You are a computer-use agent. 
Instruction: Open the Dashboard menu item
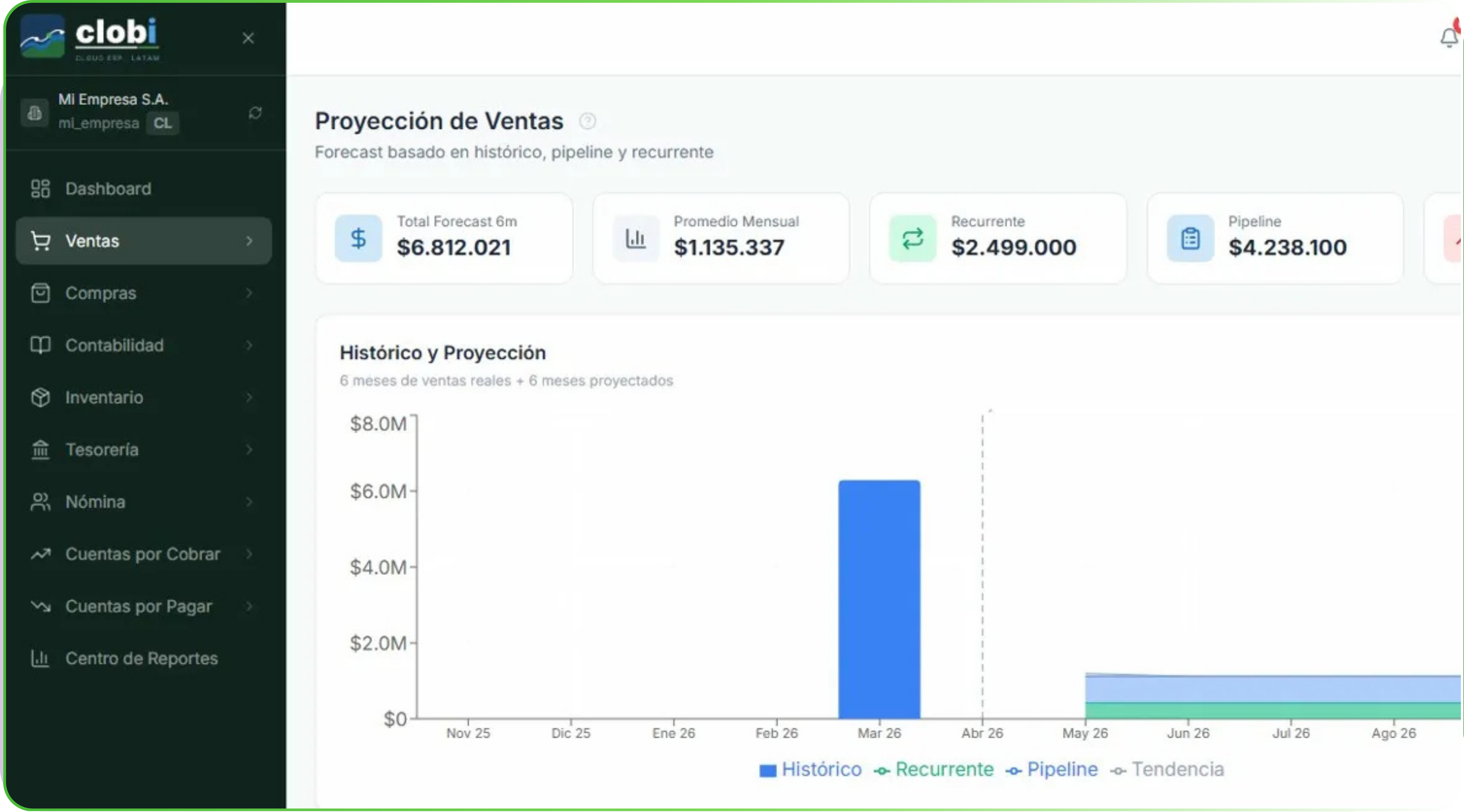click(x=108, y=188)
